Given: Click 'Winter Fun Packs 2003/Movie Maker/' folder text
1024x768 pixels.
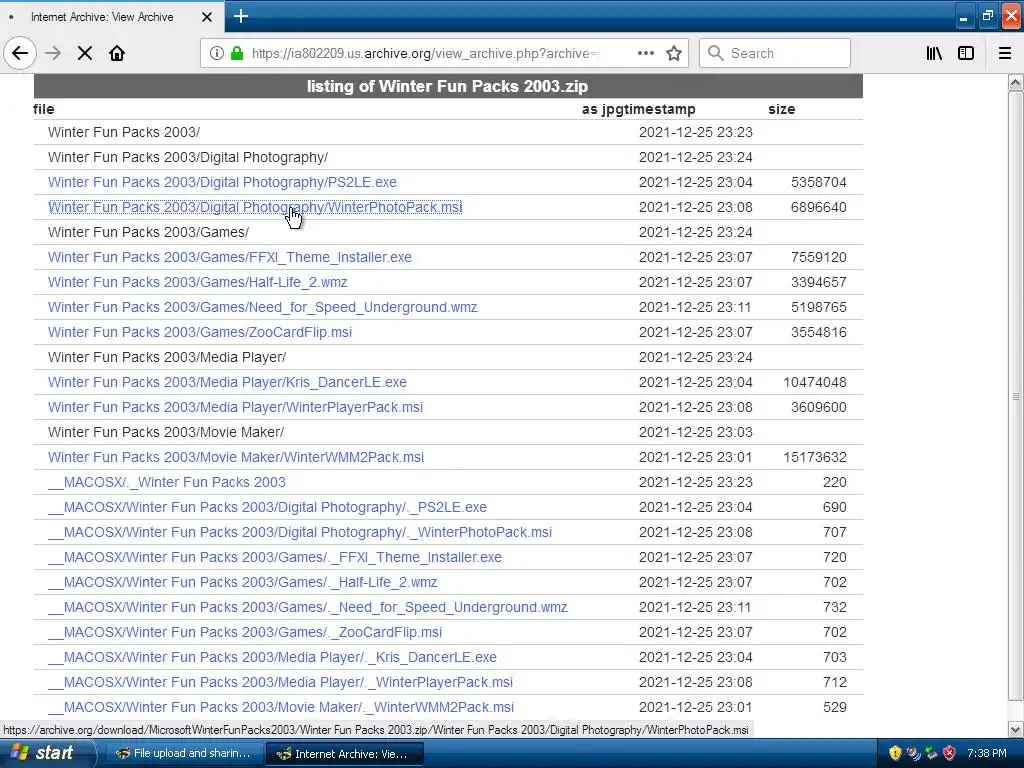Looking at the screenshot, I should (166, 432).
